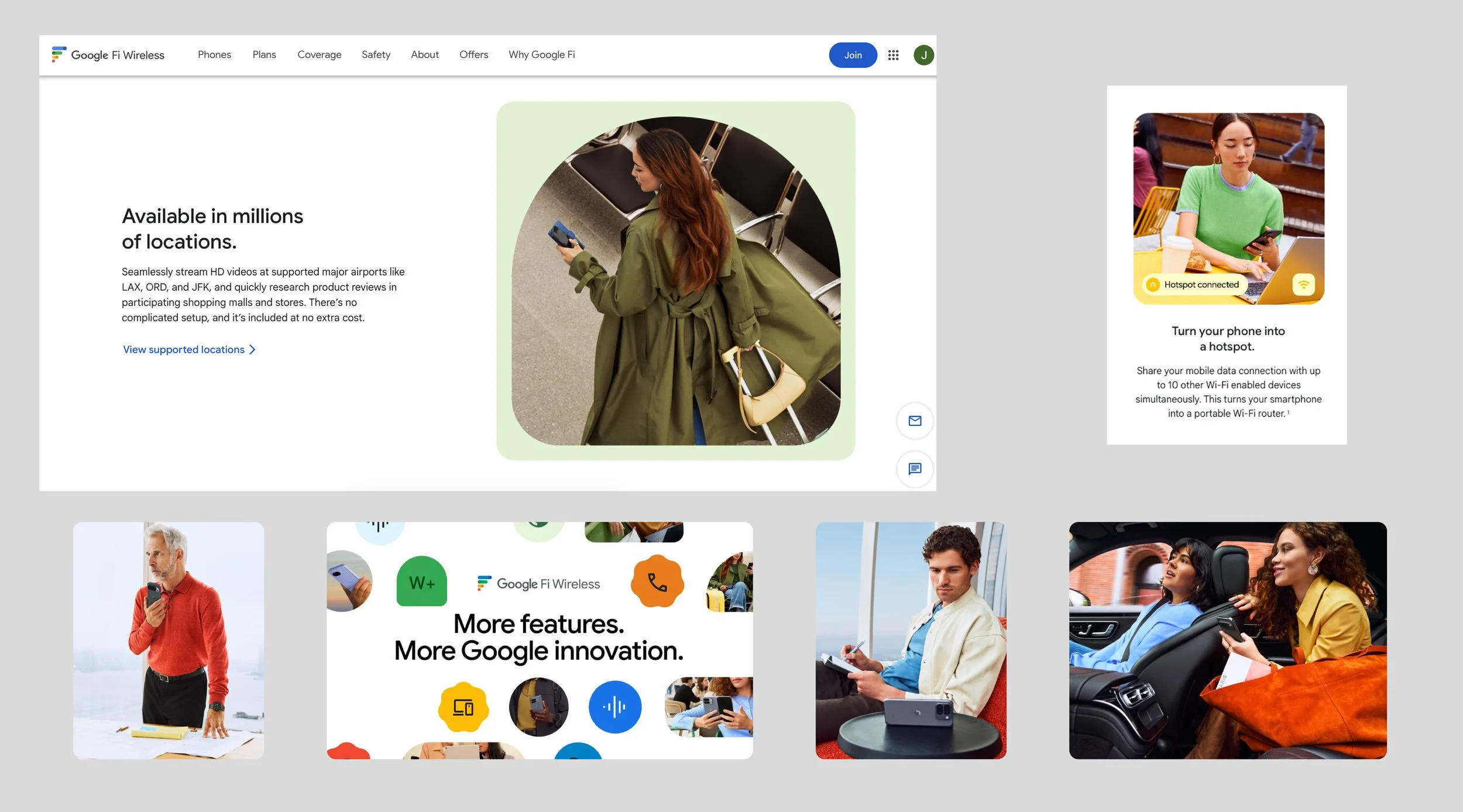Open the Phones navigation menu

[x=214, y=54]
